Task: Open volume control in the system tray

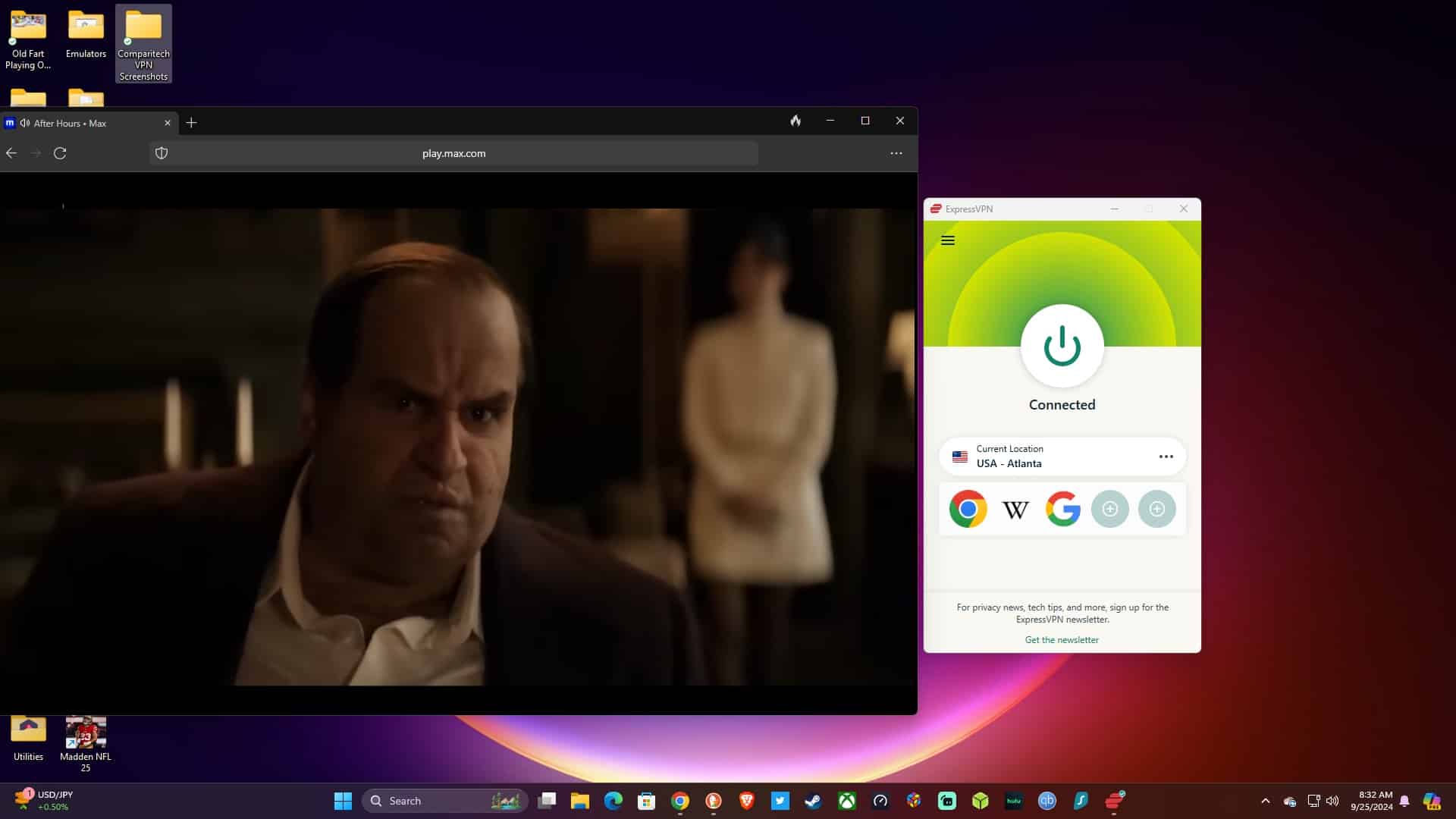Action: coord(1332,801)
